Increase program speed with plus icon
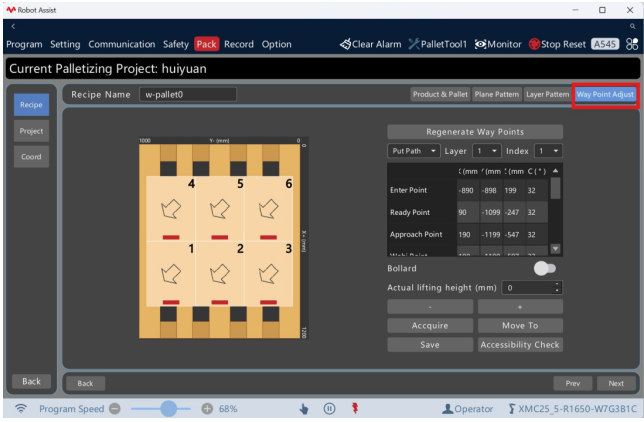Viewport: 644px width, 422px height. (207, 408)
